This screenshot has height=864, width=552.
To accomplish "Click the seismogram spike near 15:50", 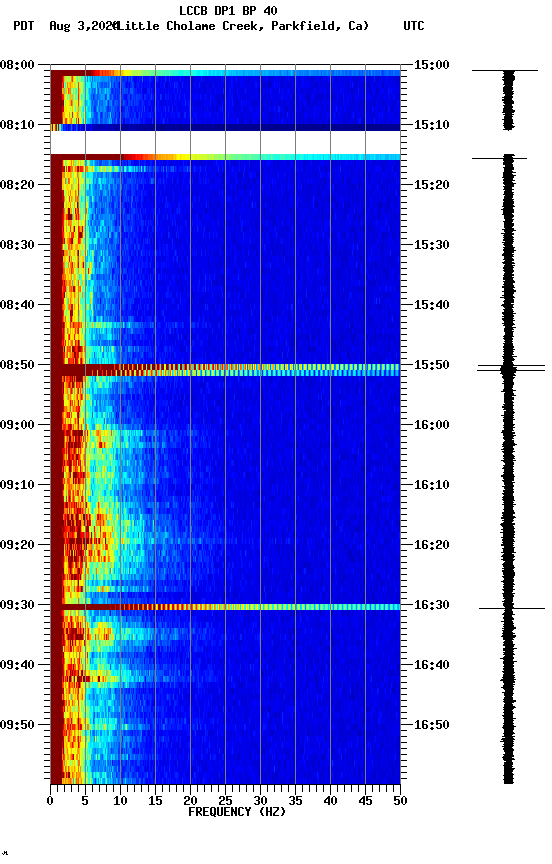I will [x=511, y=368].
